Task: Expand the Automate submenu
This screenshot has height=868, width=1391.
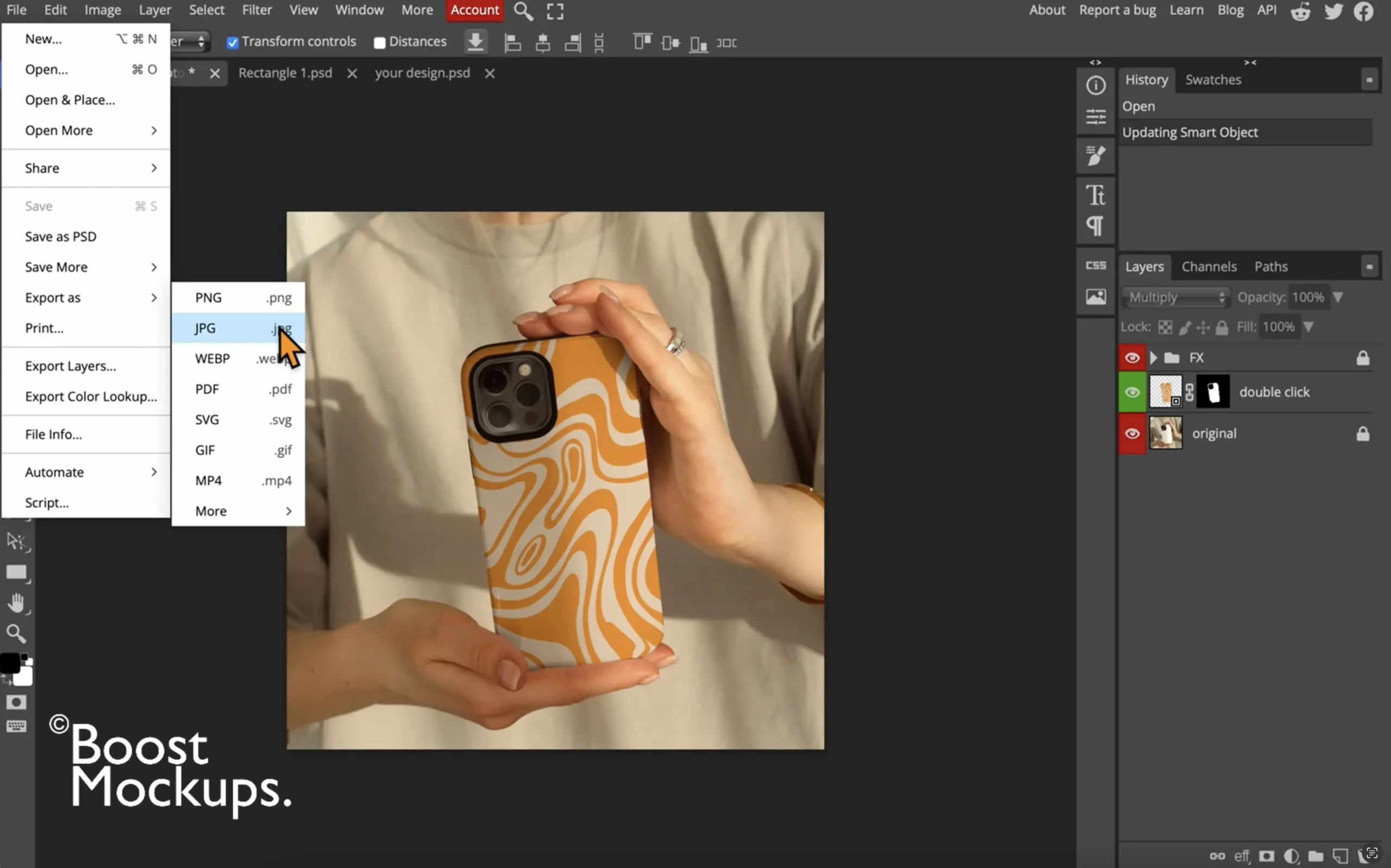Action: click(86, 472)
